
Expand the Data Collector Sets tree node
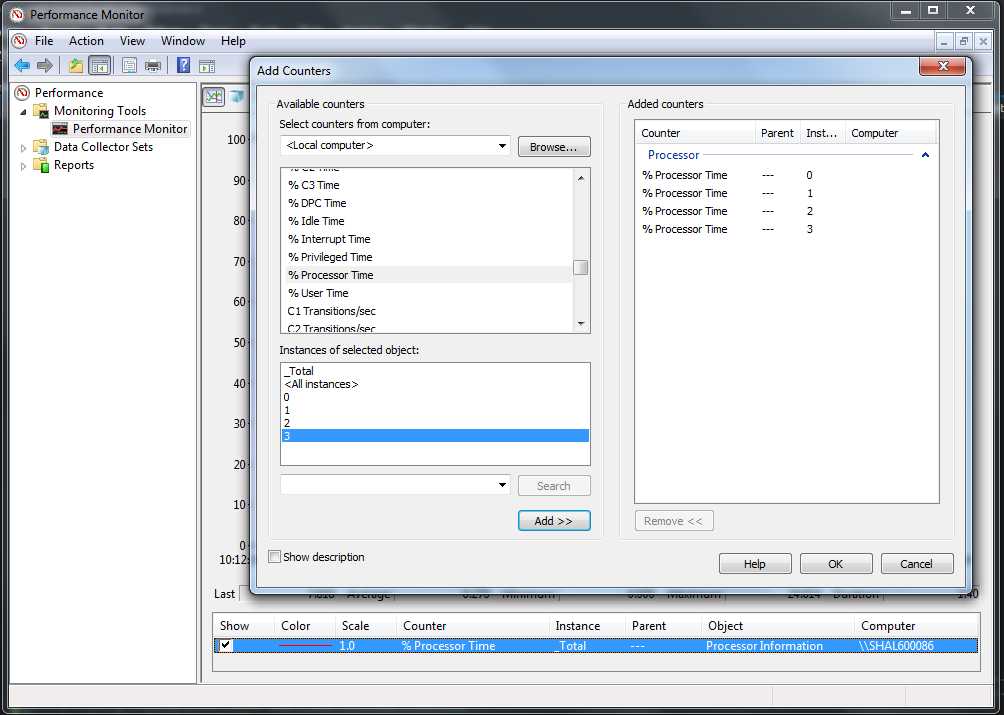pos(24,147)
